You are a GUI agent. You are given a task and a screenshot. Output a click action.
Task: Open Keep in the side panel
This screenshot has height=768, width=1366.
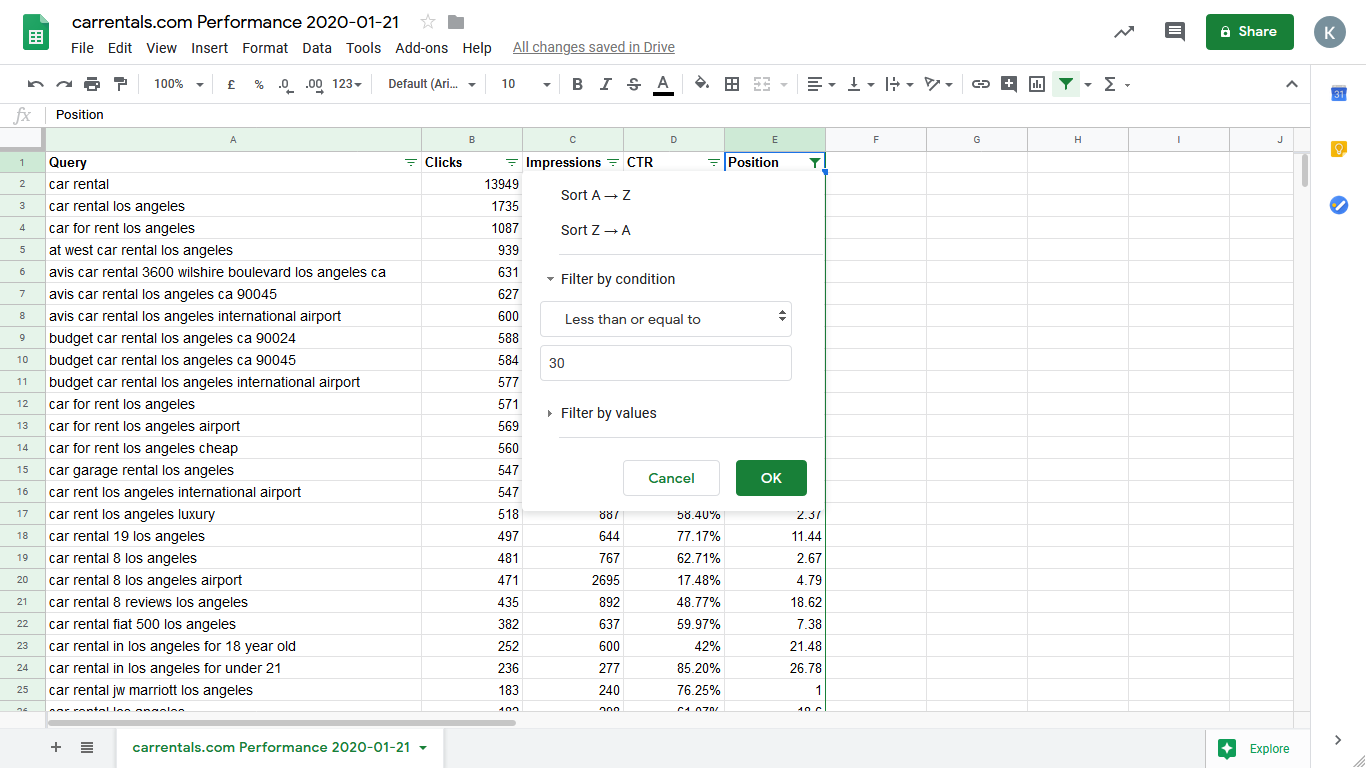[x=1339, y=149]
